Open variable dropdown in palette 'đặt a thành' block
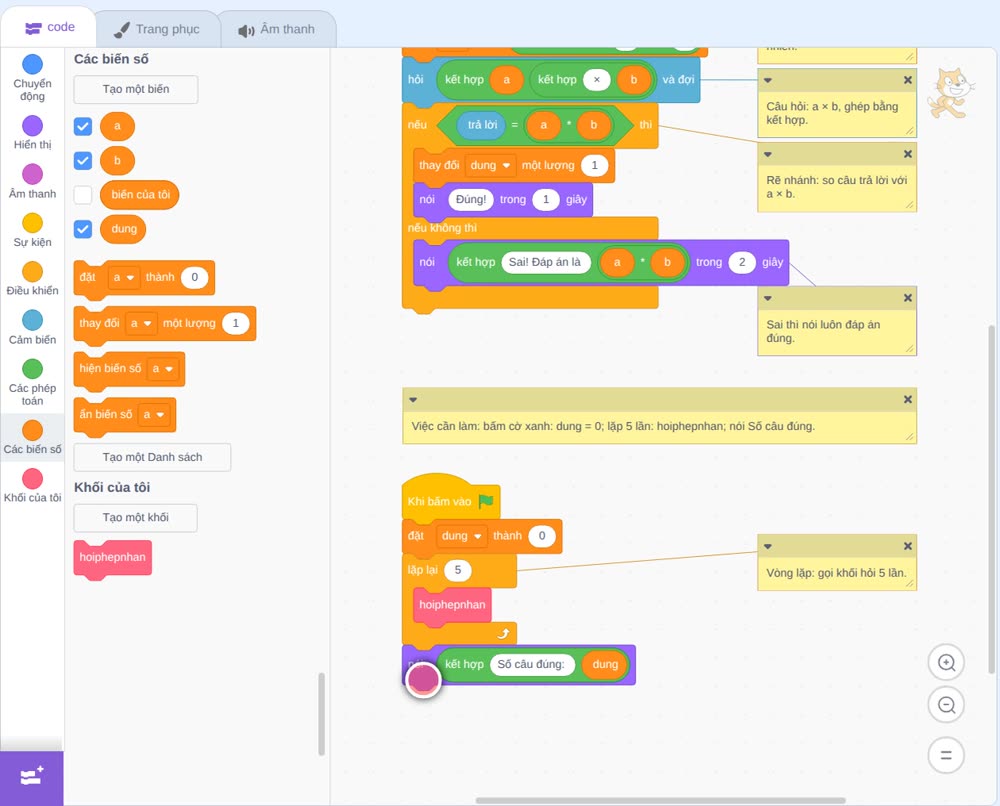This screenshot has width=1000, height=806. (123, 277)
